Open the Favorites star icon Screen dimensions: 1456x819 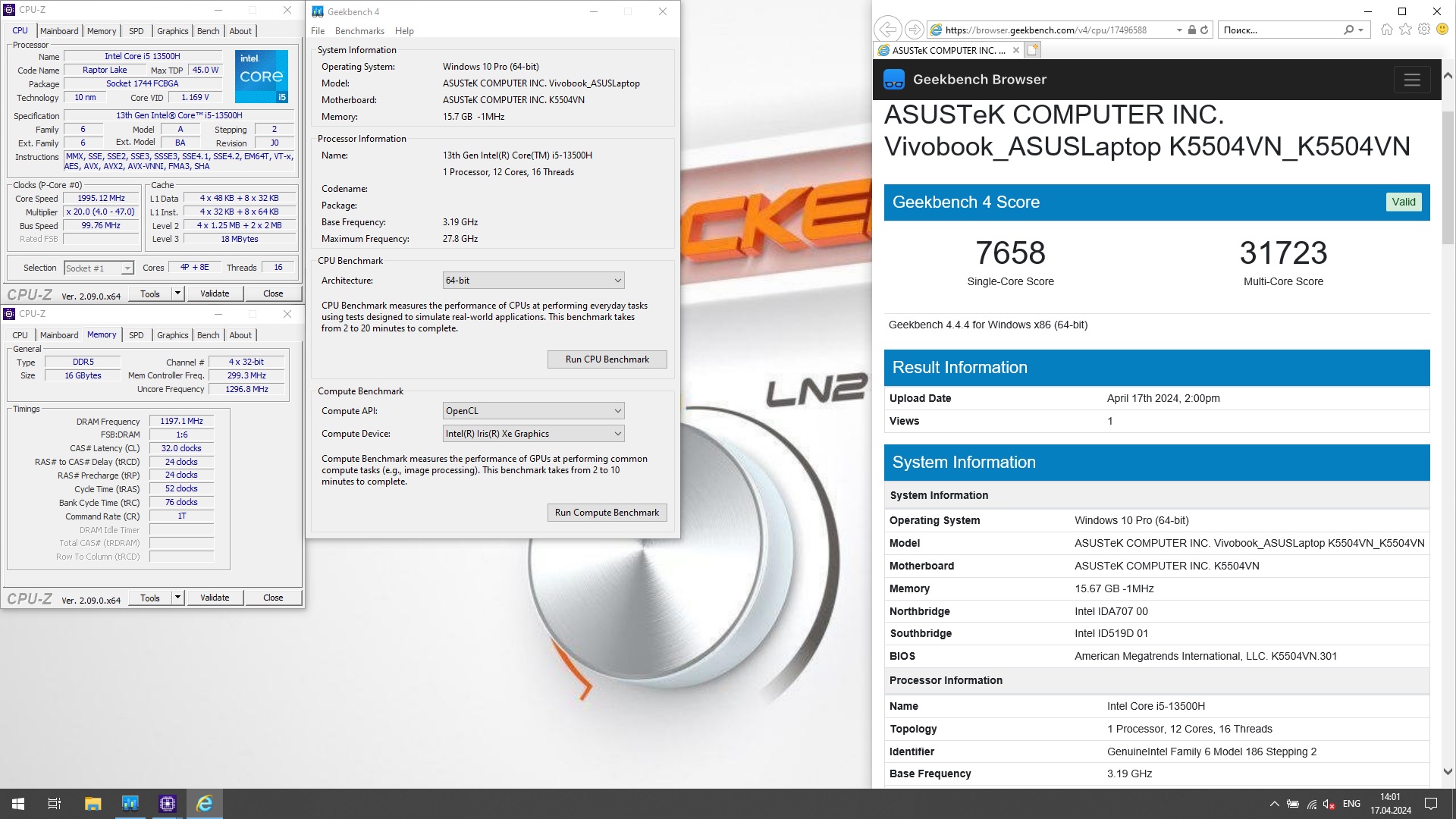(1406, 29)
